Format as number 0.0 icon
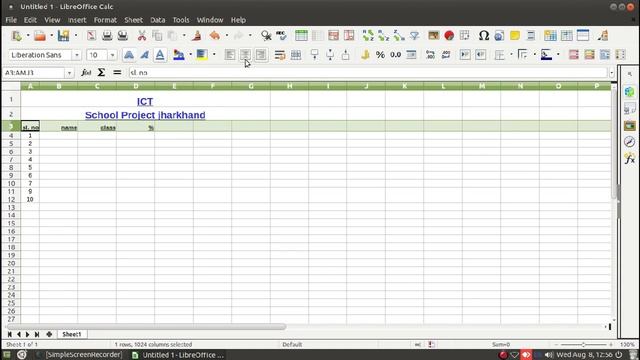This screenshot has width=640, height=360. click(396, 55)
